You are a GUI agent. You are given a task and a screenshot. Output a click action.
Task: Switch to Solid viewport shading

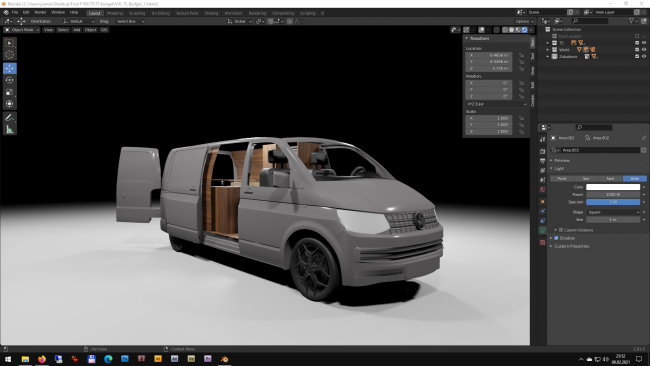pyautogui.click(x=512, y=30)
